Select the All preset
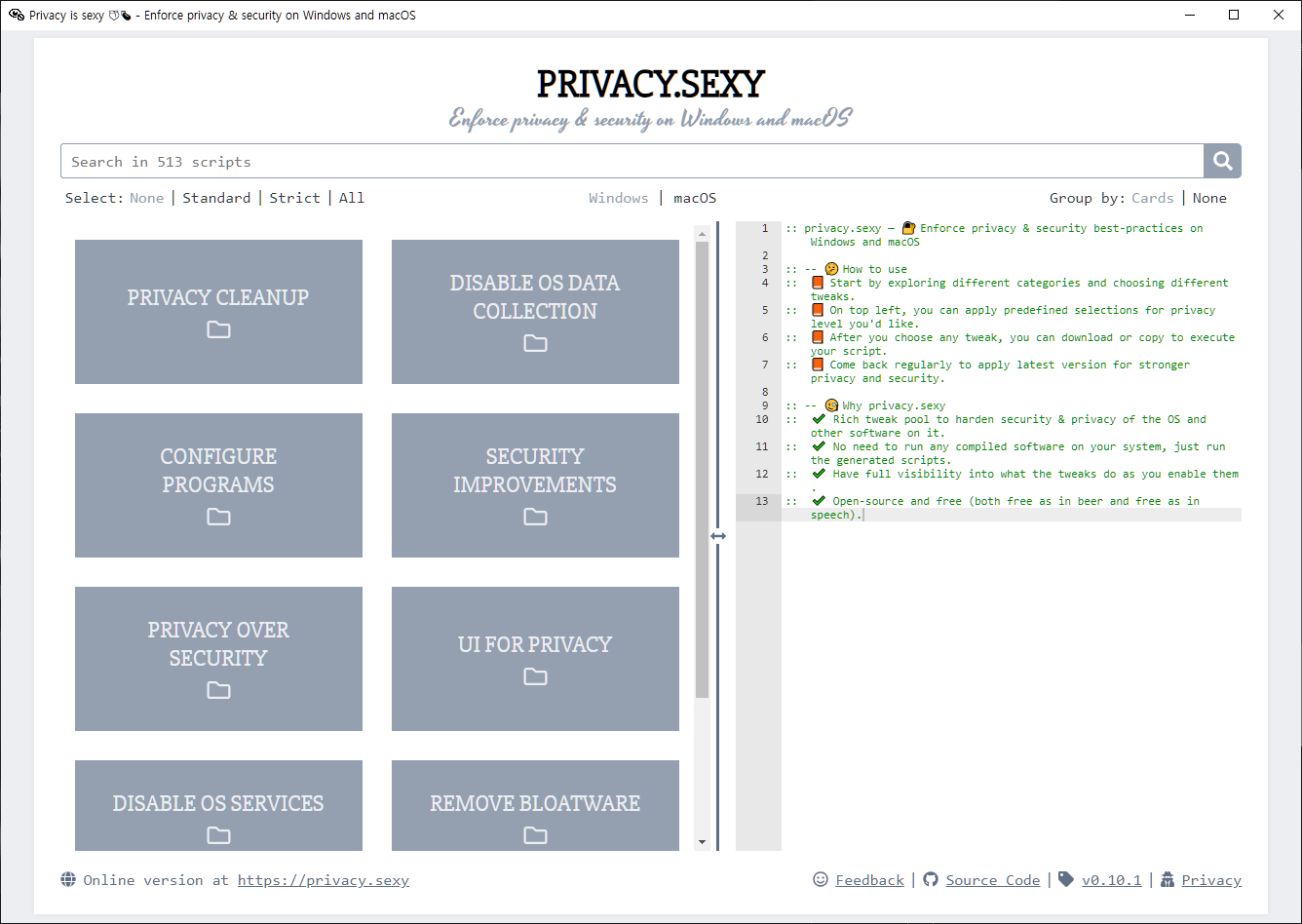 [352, 198]
